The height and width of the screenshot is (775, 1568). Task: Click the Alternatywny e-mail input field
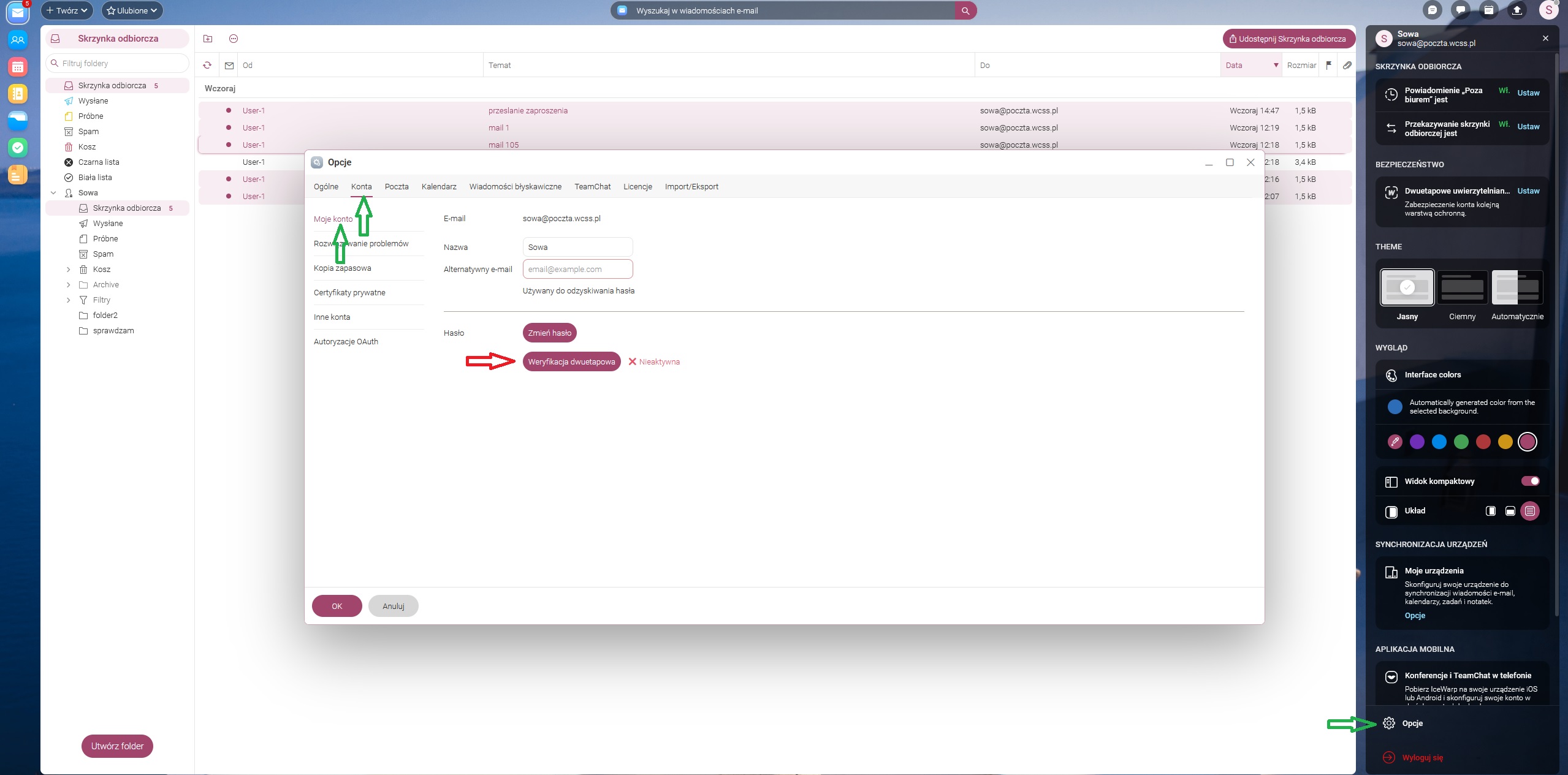(x=577, y=270)
